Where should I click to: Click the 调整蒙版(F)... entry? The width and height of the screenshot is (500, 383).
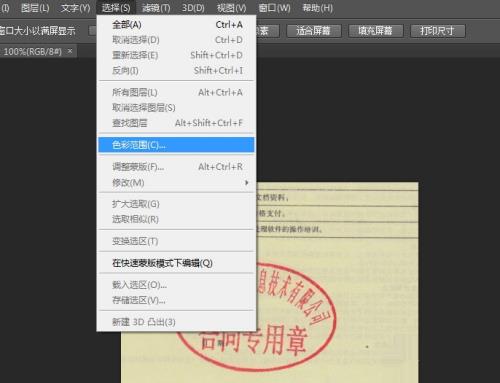176,167
